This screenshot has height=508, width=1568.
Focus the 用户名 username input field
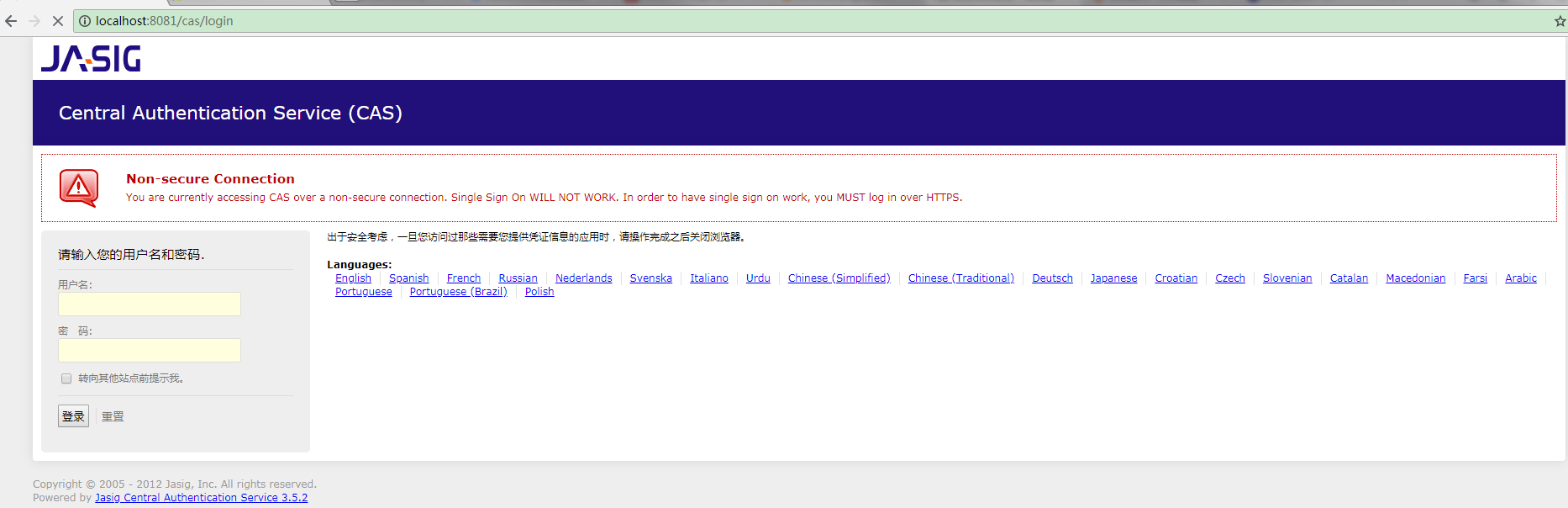(x=150, y=304)
